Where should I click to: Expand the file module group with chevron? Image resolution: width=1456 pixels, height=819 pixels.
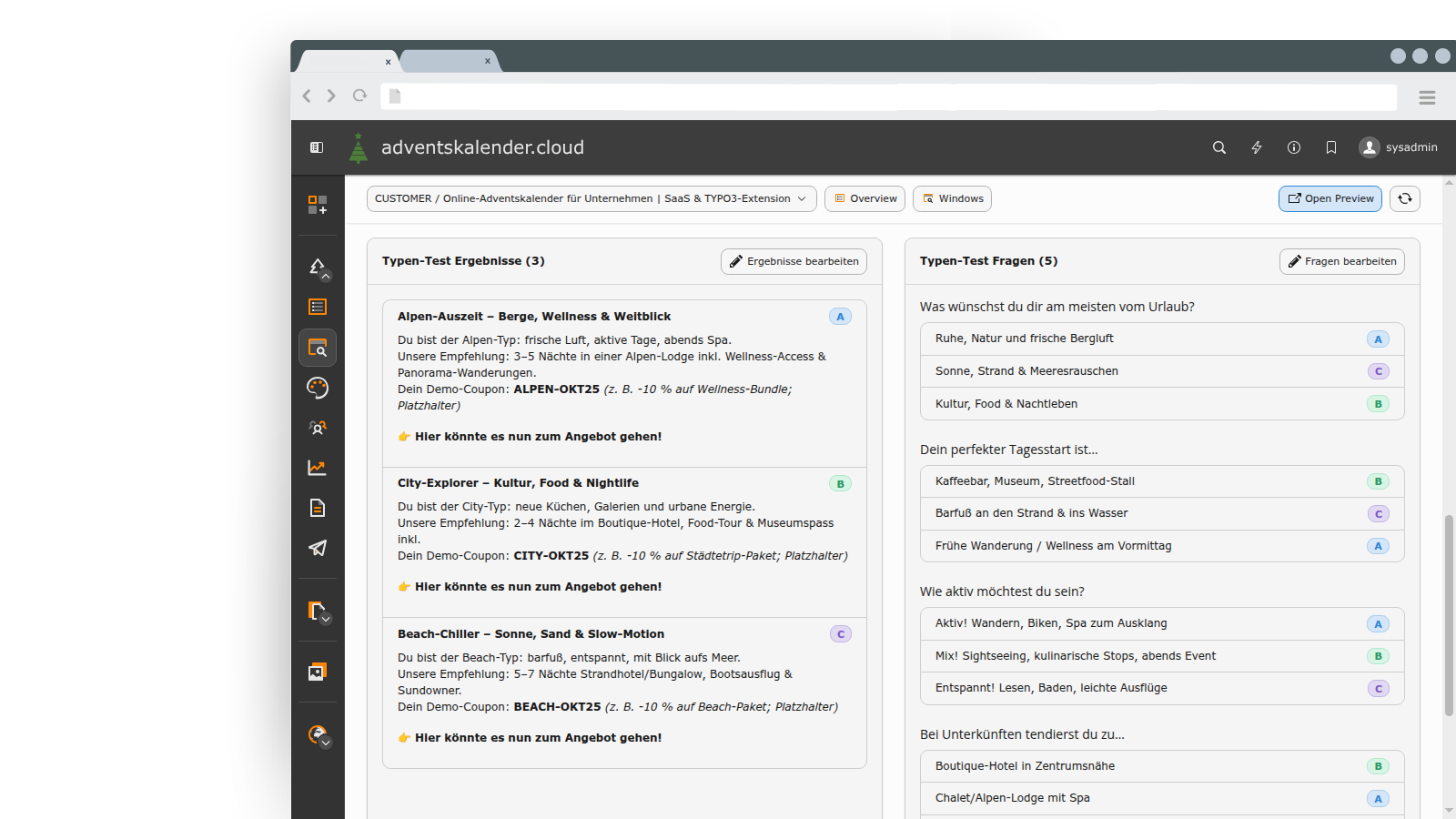point(318,612)
